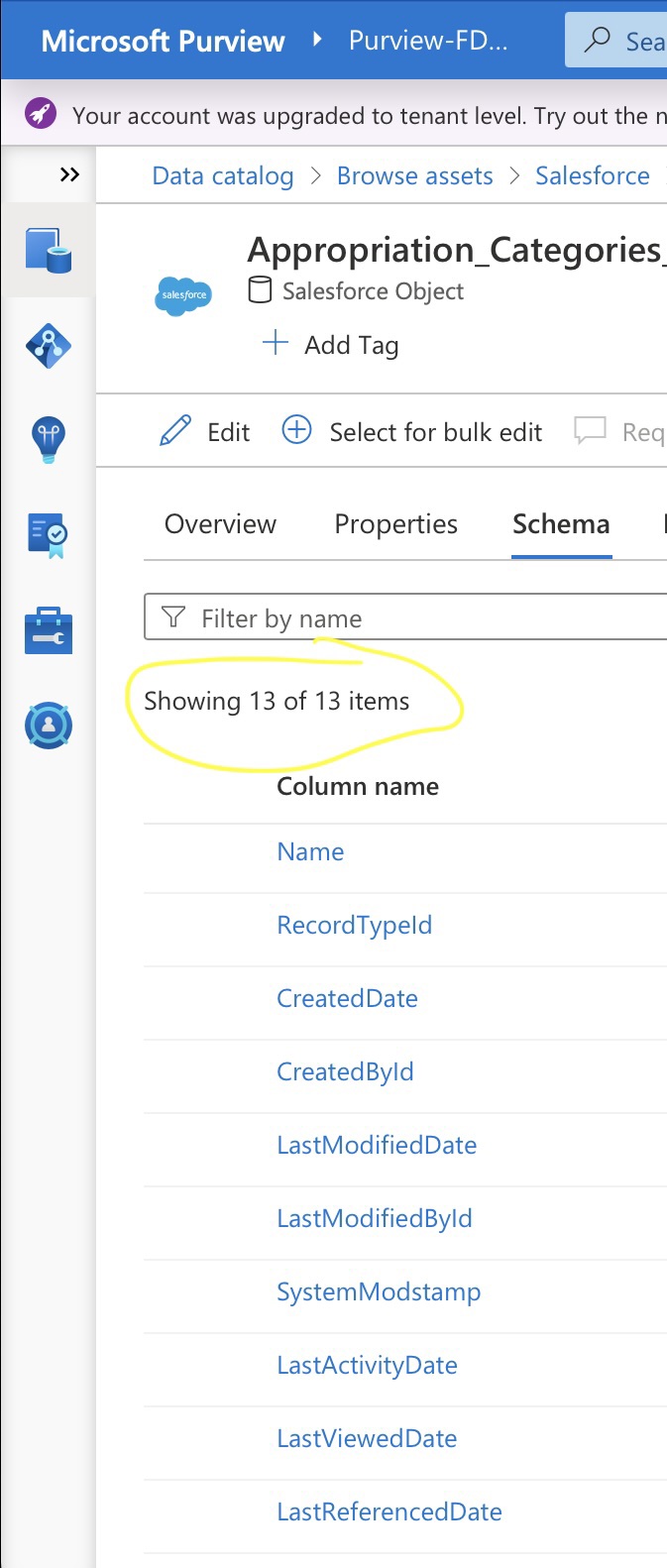The image size is (667, 1568).
Task: Click the Edit button label
Action: pyautogui.click(x=229, y=432)
